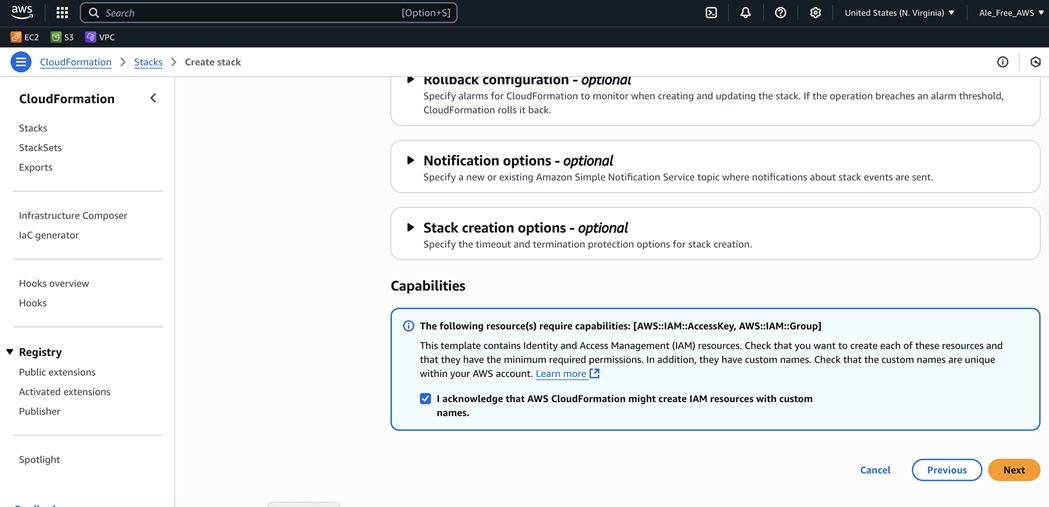The image size is (1049, 507).
Task: Click the Capabilities heading
Action: (x=428, y=286)
